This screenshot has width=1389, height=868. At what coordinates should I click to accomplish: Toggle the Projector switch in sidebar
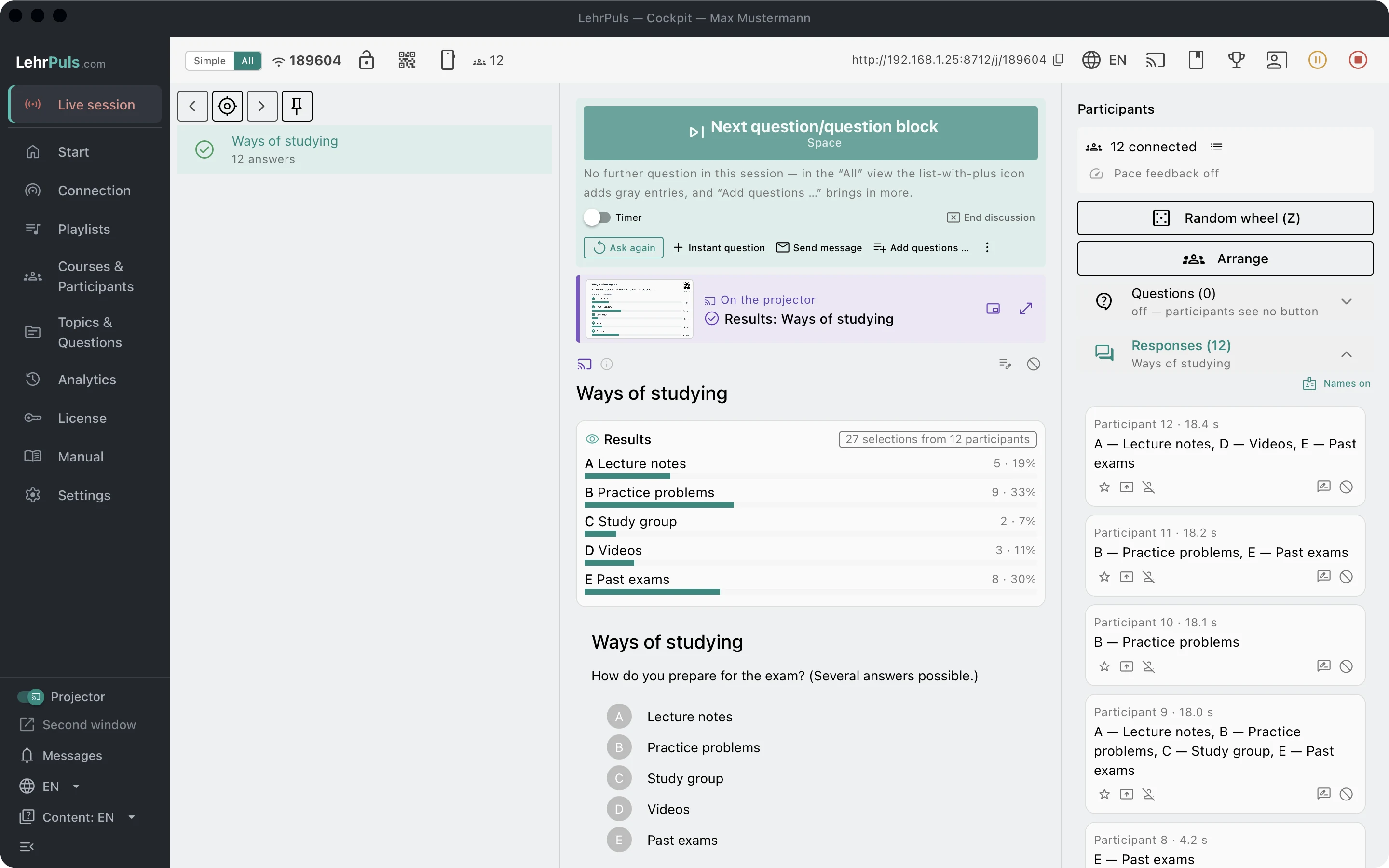pos(31,696)
